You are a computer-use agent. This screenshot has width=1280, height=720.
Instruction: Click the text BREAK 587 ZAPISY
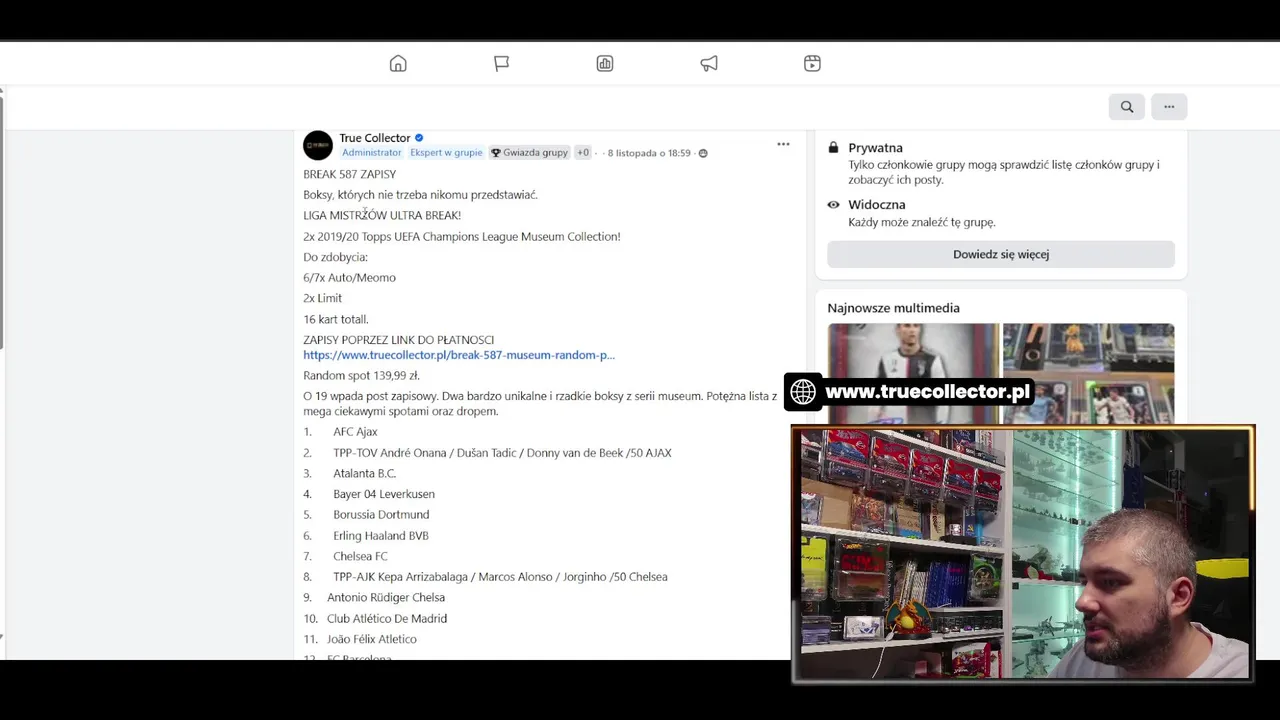(350, 174)
